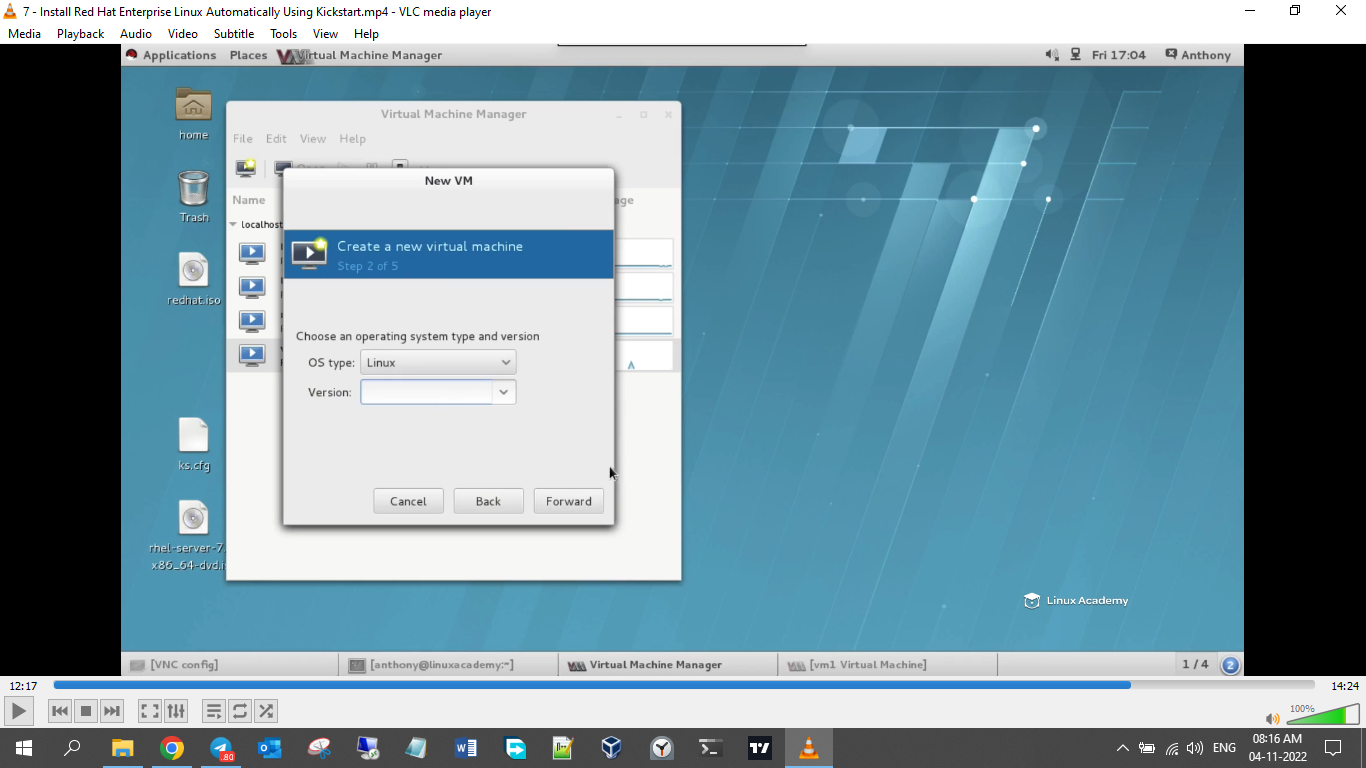Click the GNOME network icon
Viewport: 1366px width, 768px height.
(1075, 55)
